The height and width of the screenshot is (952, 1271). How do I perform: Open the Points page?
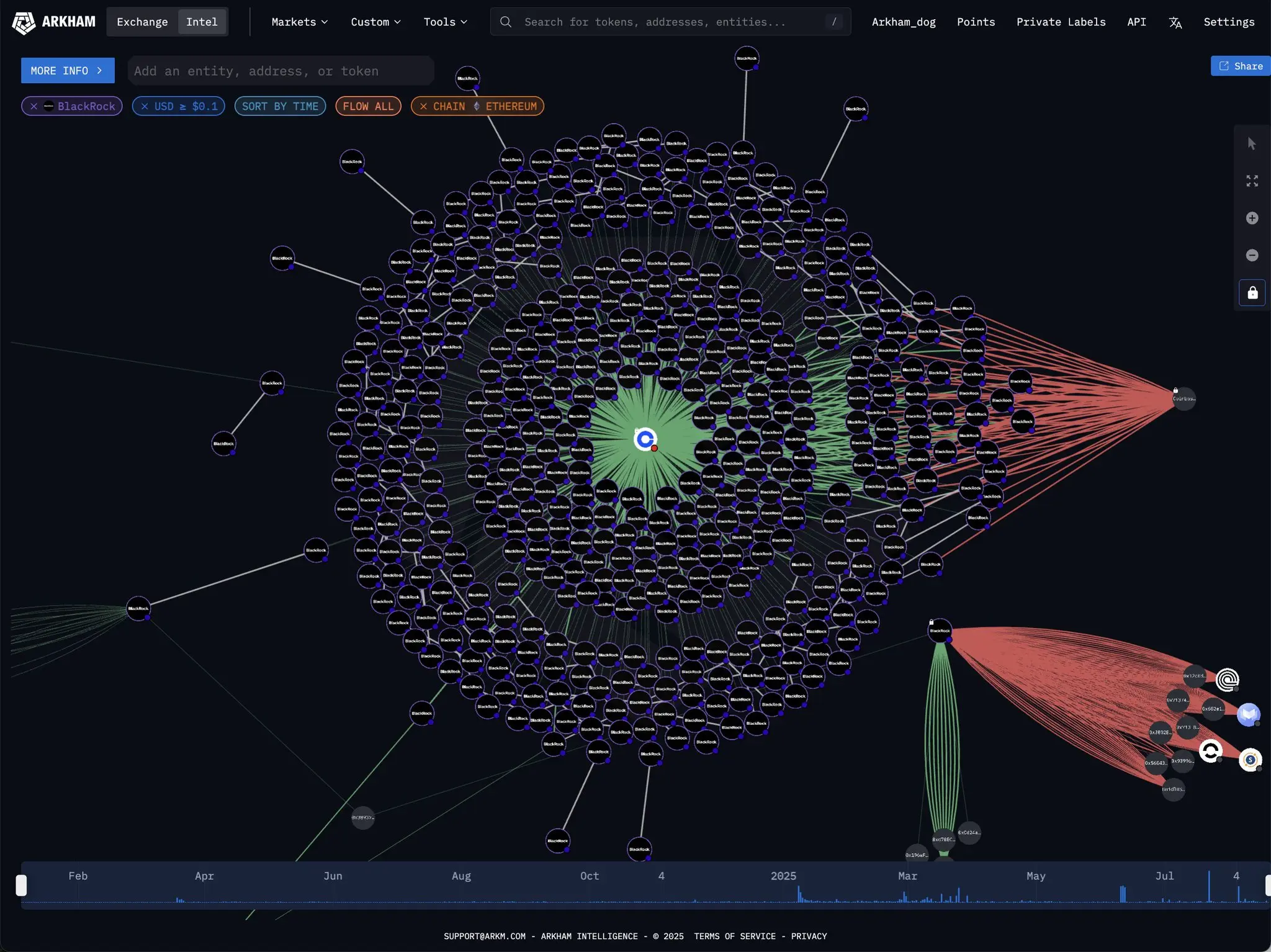point(976,22)
